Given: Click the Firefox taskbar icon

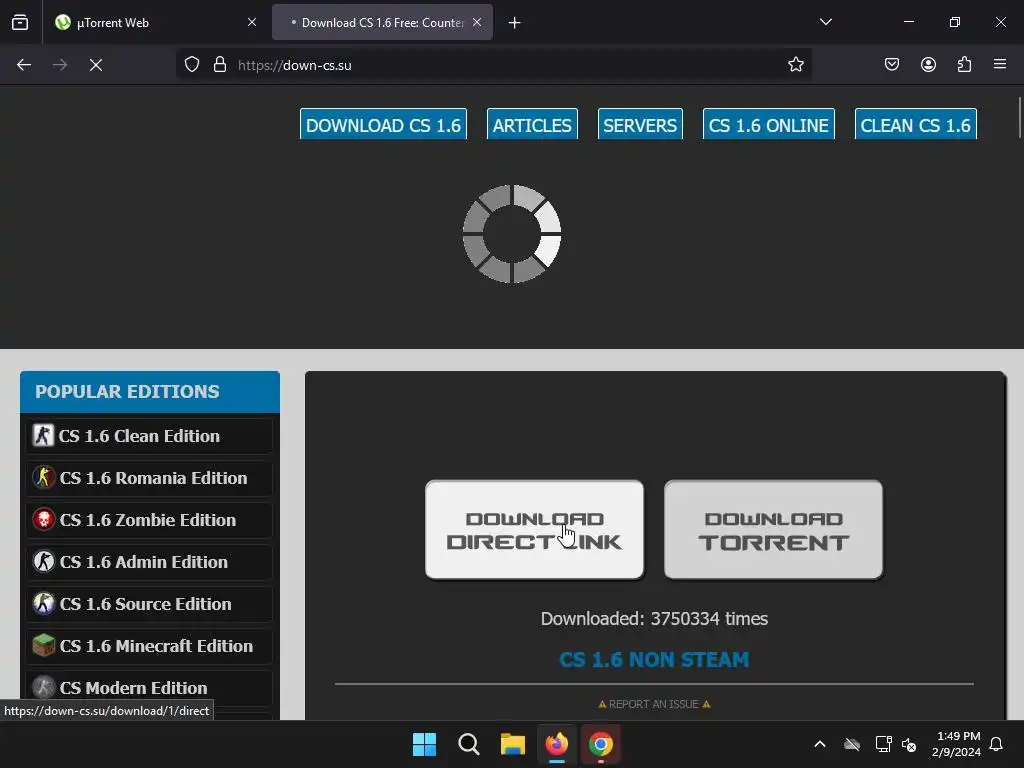Looking at the screenshot, I should (556, 744).
